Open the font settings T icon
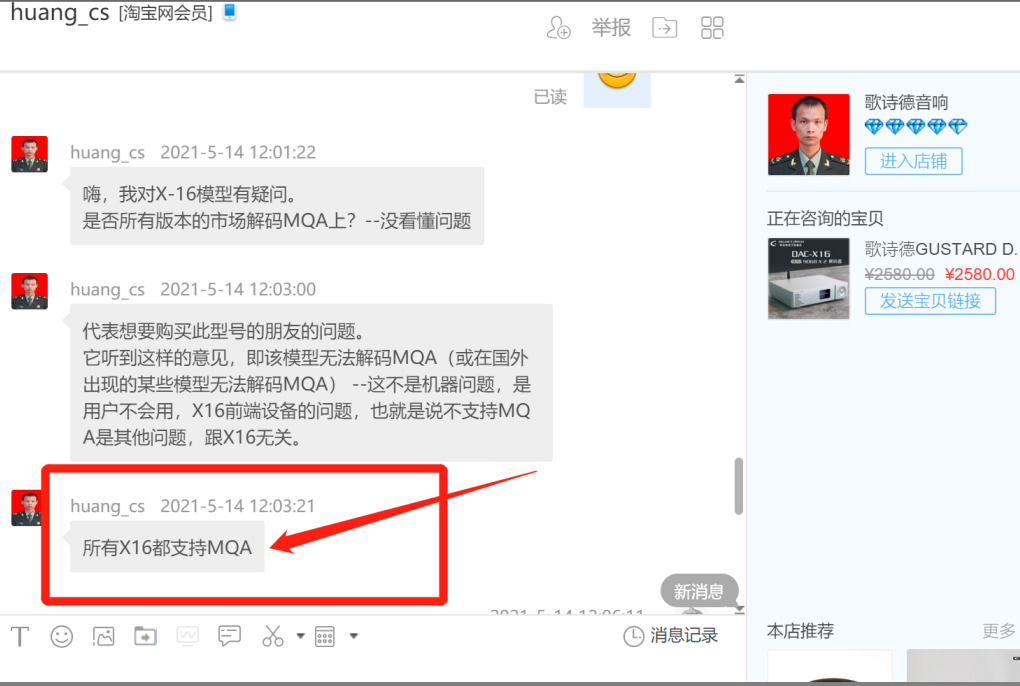The height and width of the screenshot is (686, 1020). point(20,637)
